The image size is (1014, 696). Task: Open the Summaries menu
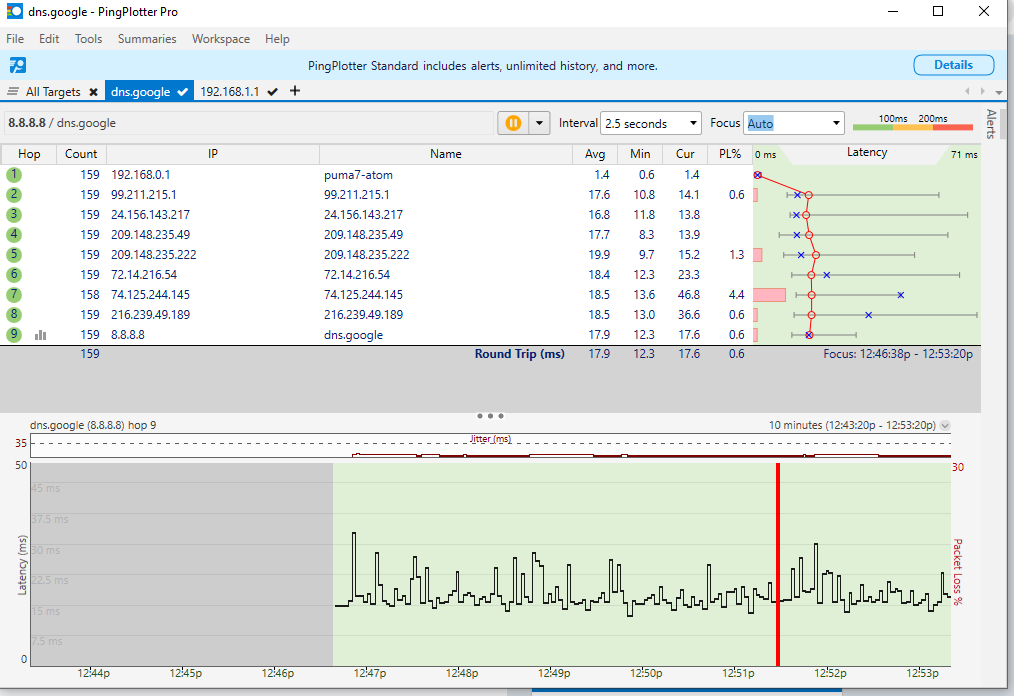tap(147, 39)
